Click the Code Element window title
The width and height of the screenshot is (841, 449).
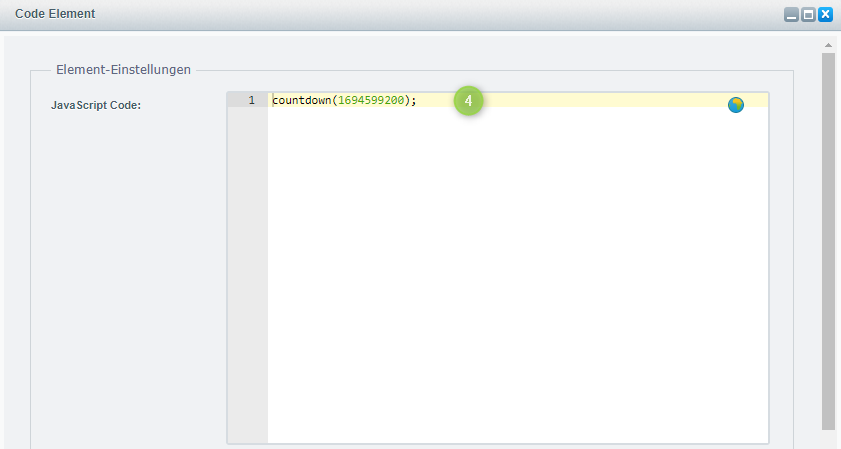[55, 14]
